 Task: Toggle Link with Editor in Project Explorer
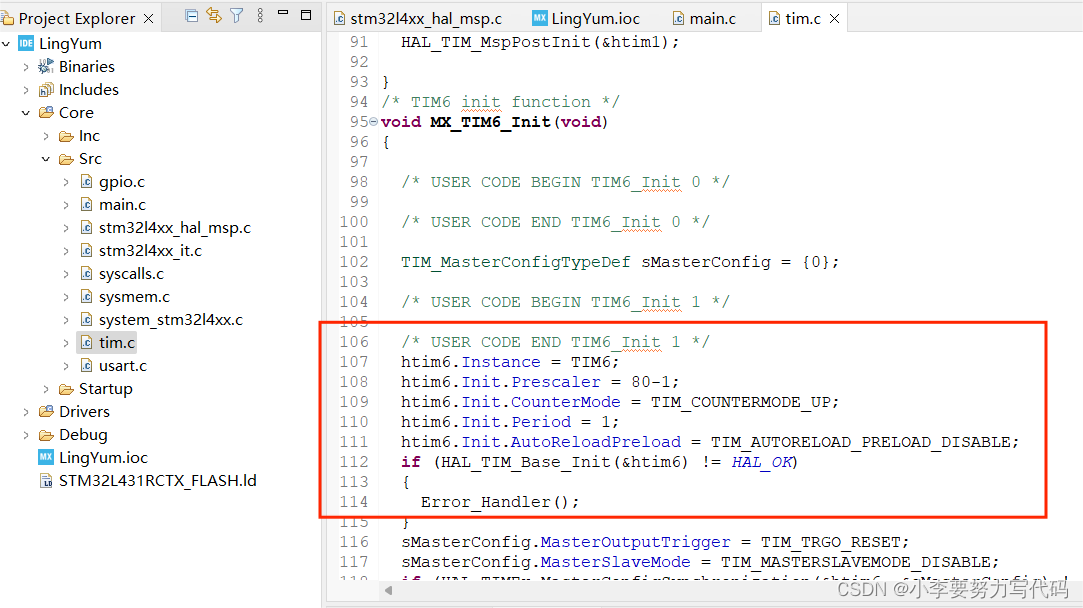(x=212, y=14)
